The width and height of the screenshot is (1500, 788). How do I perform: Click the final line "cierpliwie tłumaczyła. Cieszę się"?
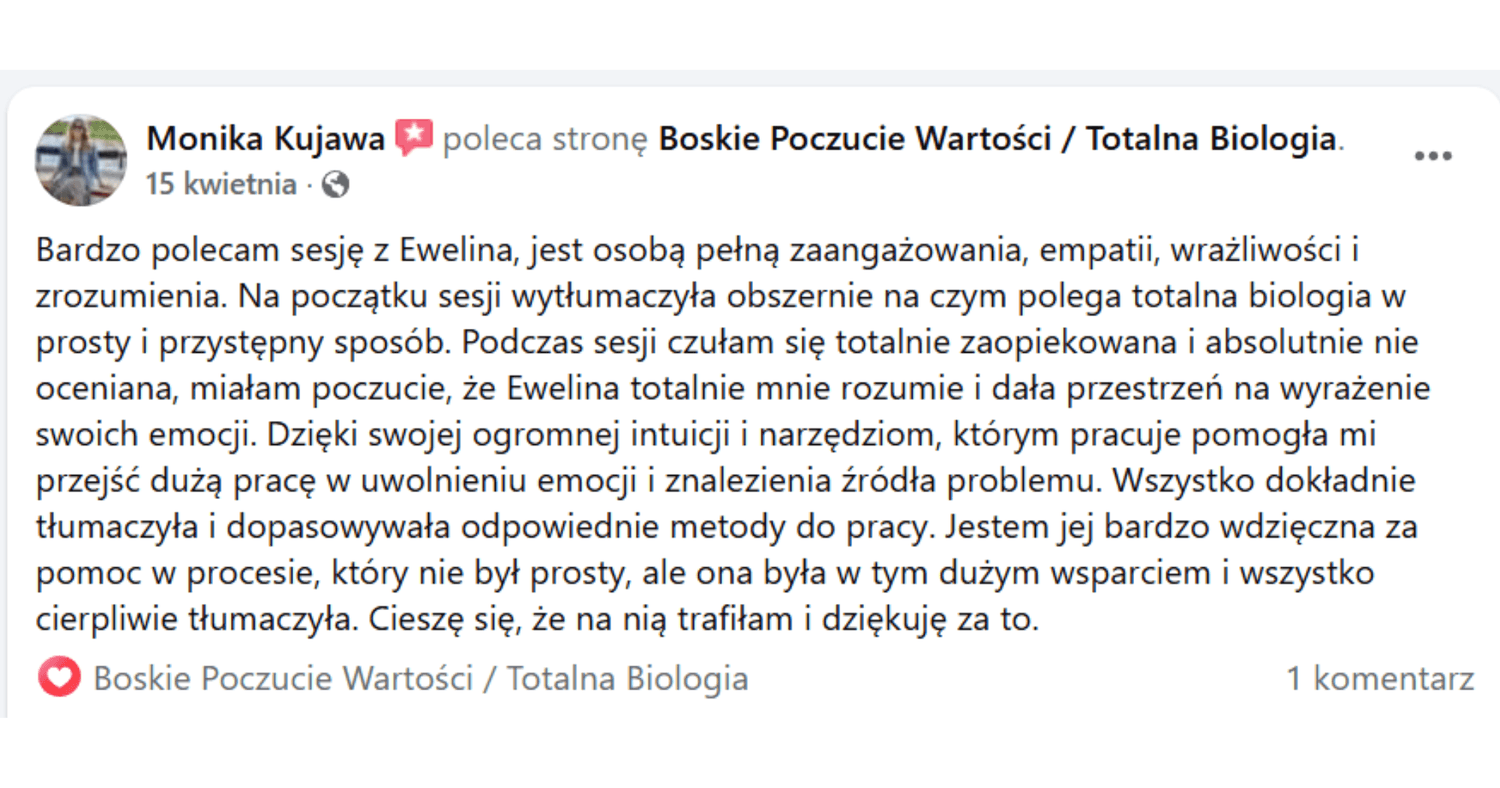pos(538,619)
